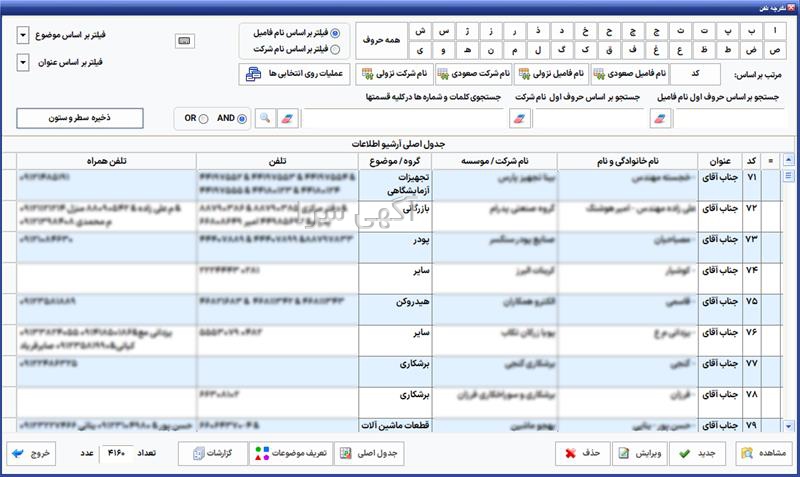Open عملیات روی انتخابی ها operations button
800x477 pixels.
click(x=294, y=74)
